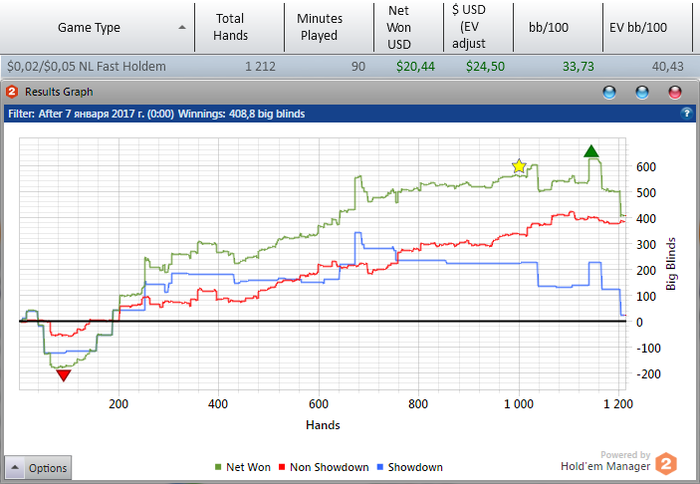Click the Hands x-axis label
This screenshot has height=484, width=700.
pos(323,425)
